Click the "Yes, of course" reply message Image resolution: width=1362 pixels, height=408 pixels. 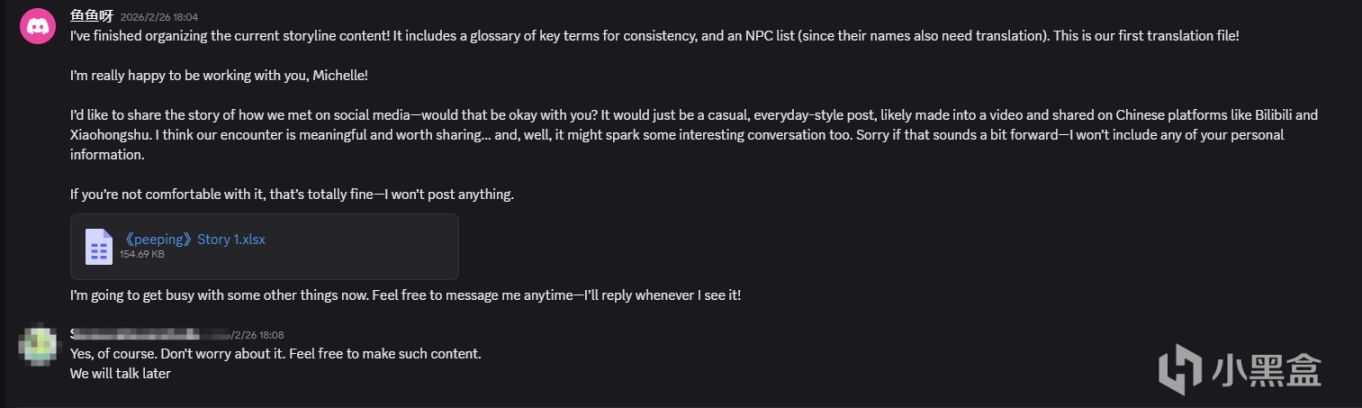tap(275, 354)
